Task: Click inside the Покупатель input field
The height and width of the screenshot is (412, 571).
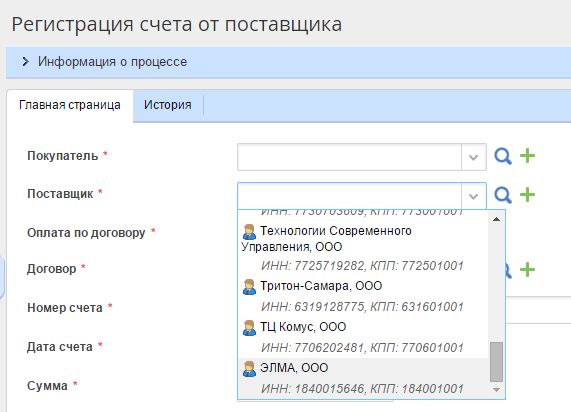Action: pyautogui.click(x=350, y=157)
